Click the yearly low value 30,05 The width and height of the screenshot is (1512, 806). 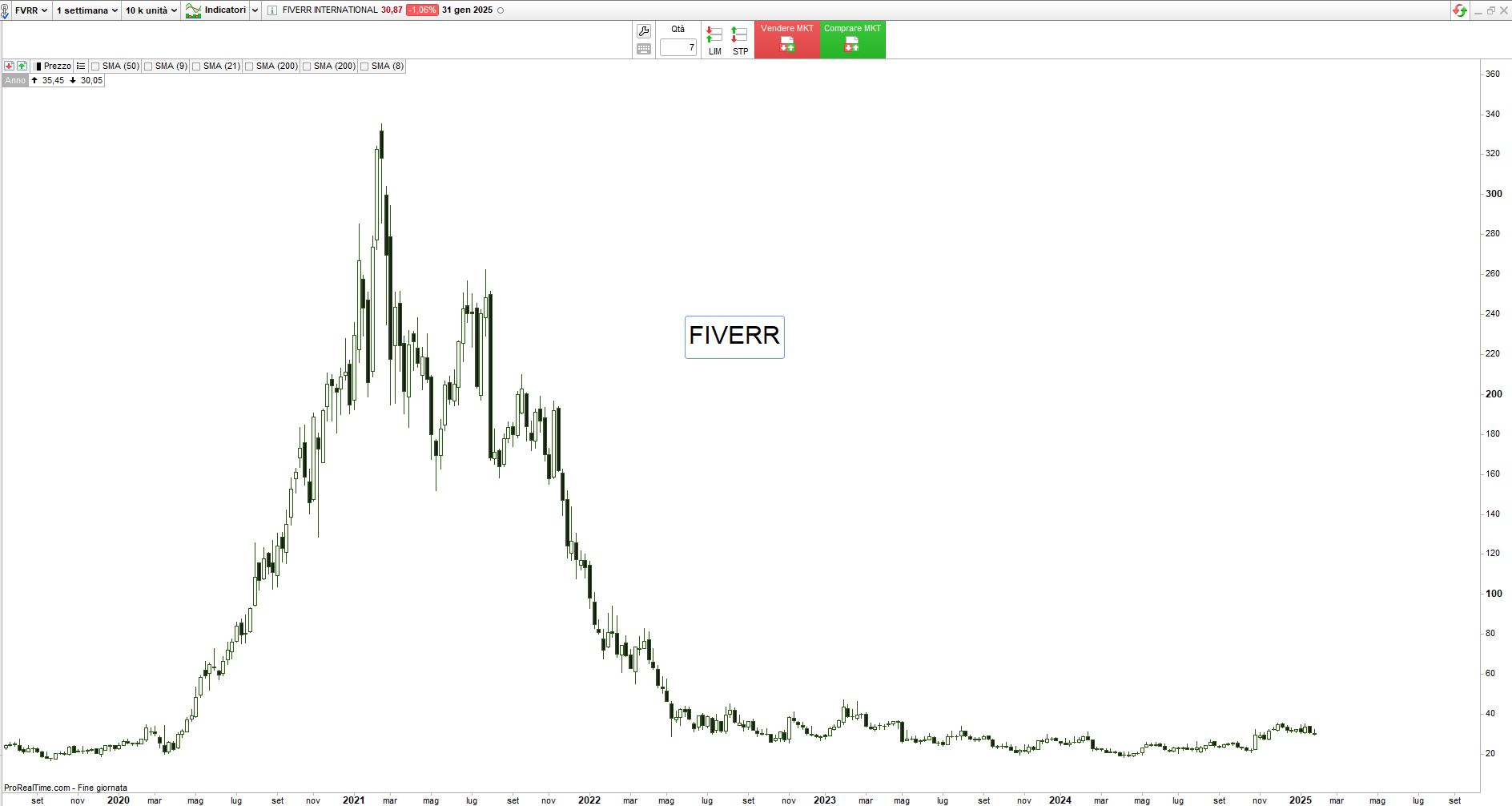(x=91, y=81)
